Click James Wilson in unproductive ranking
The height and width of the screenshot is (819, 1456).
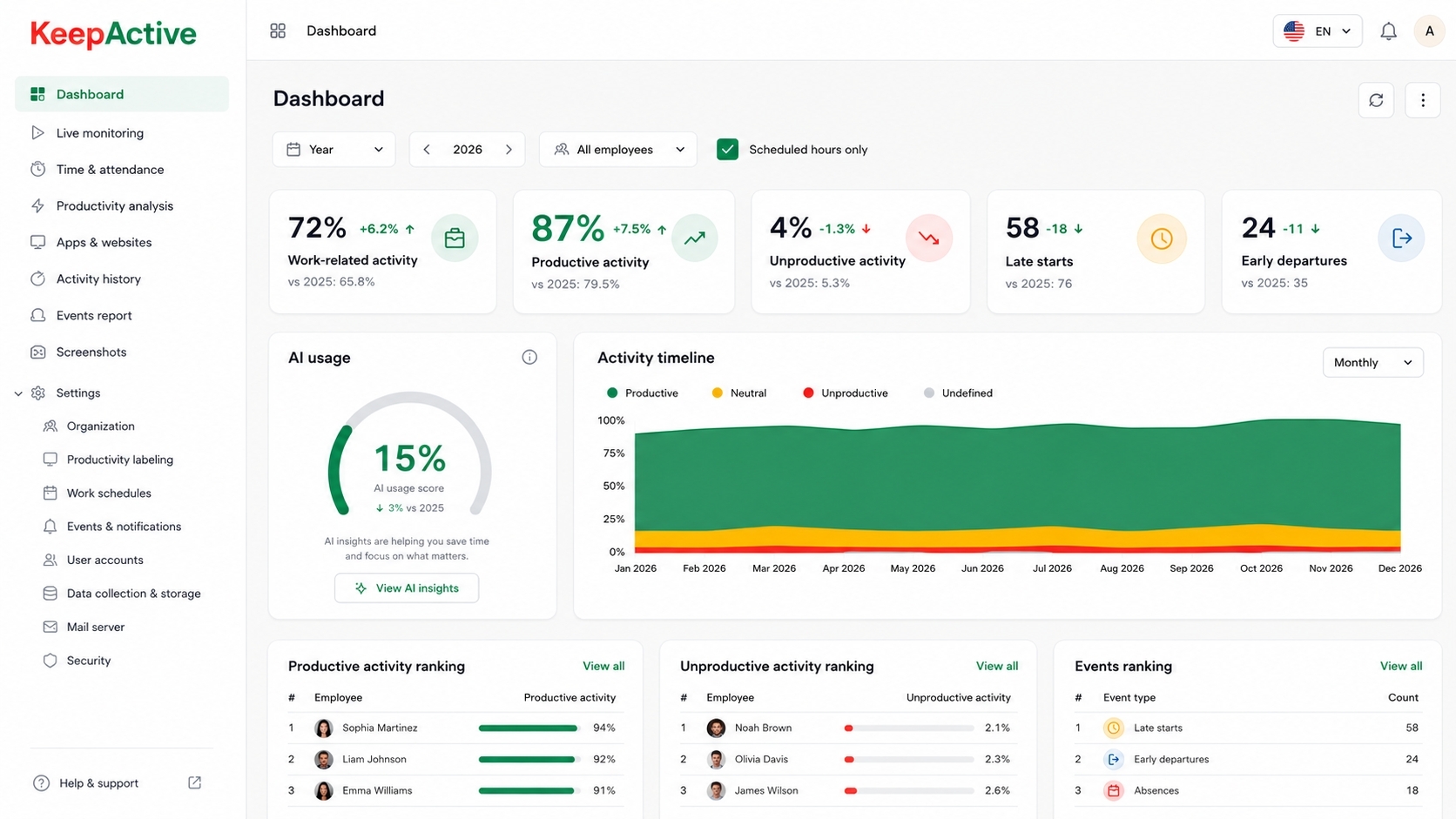tap(766, 790)
